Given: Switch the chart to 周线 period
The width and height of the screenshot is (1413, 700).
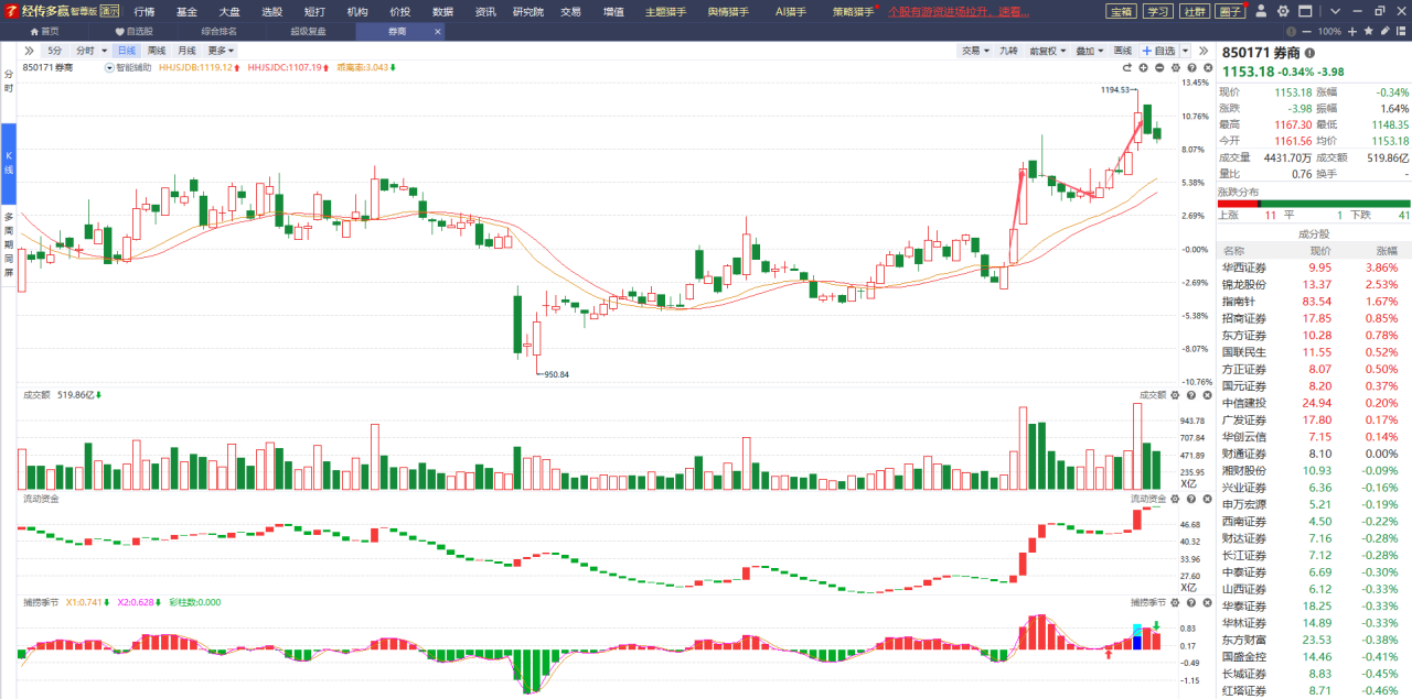Looking at the screenshot, I should click(x=157, y=50).
